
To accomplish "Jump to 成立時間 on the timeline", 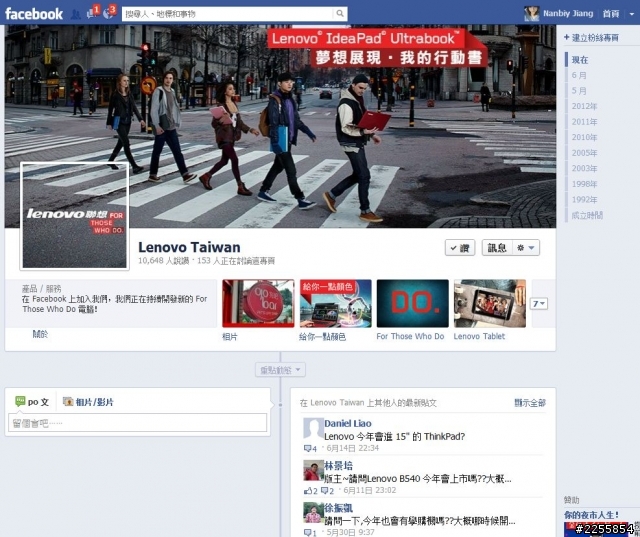I will [587, 215].
